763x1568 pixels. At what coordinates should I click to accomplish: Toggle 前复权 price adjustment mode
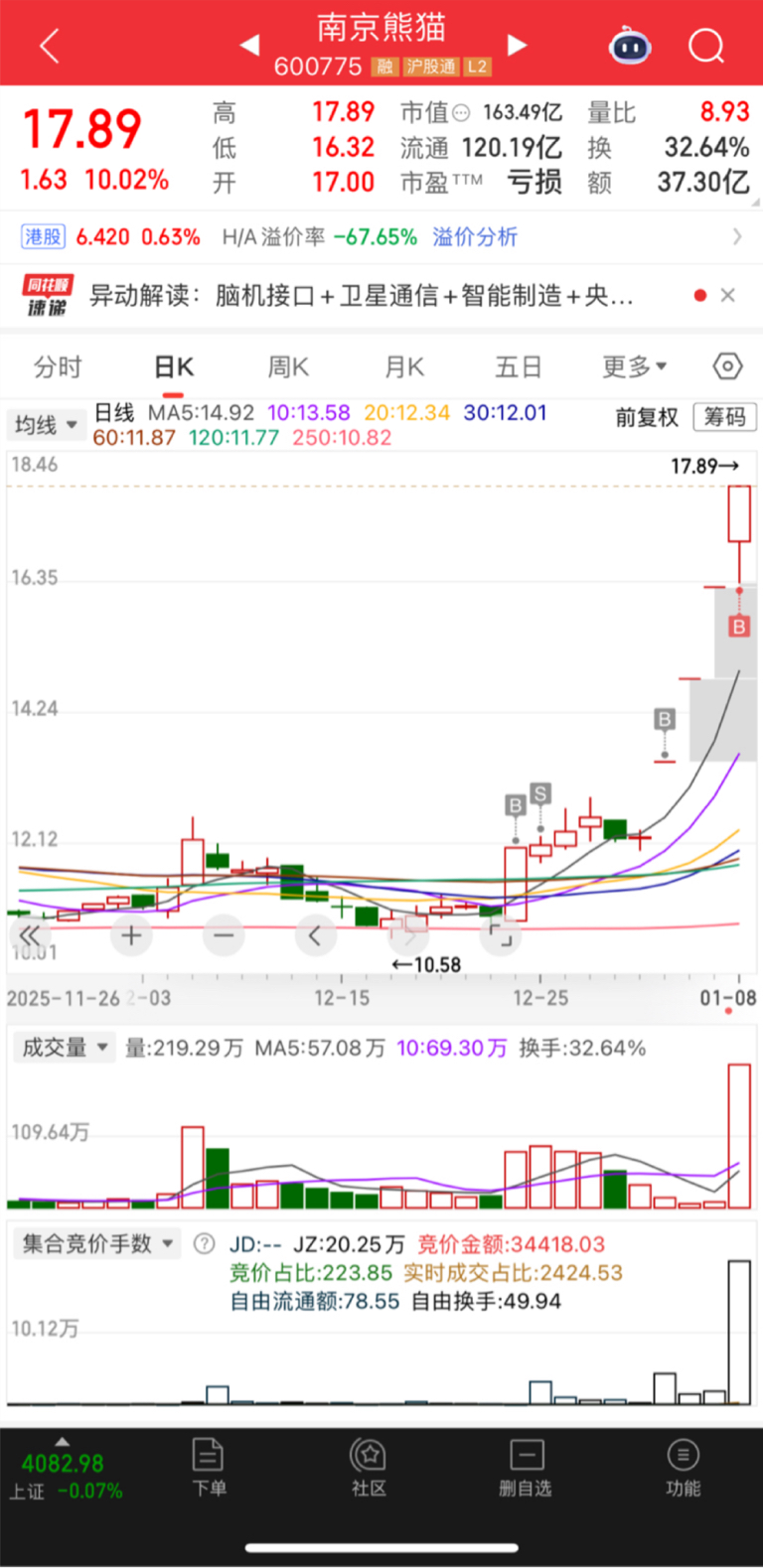pyautogui.click(x=647, y=417)
